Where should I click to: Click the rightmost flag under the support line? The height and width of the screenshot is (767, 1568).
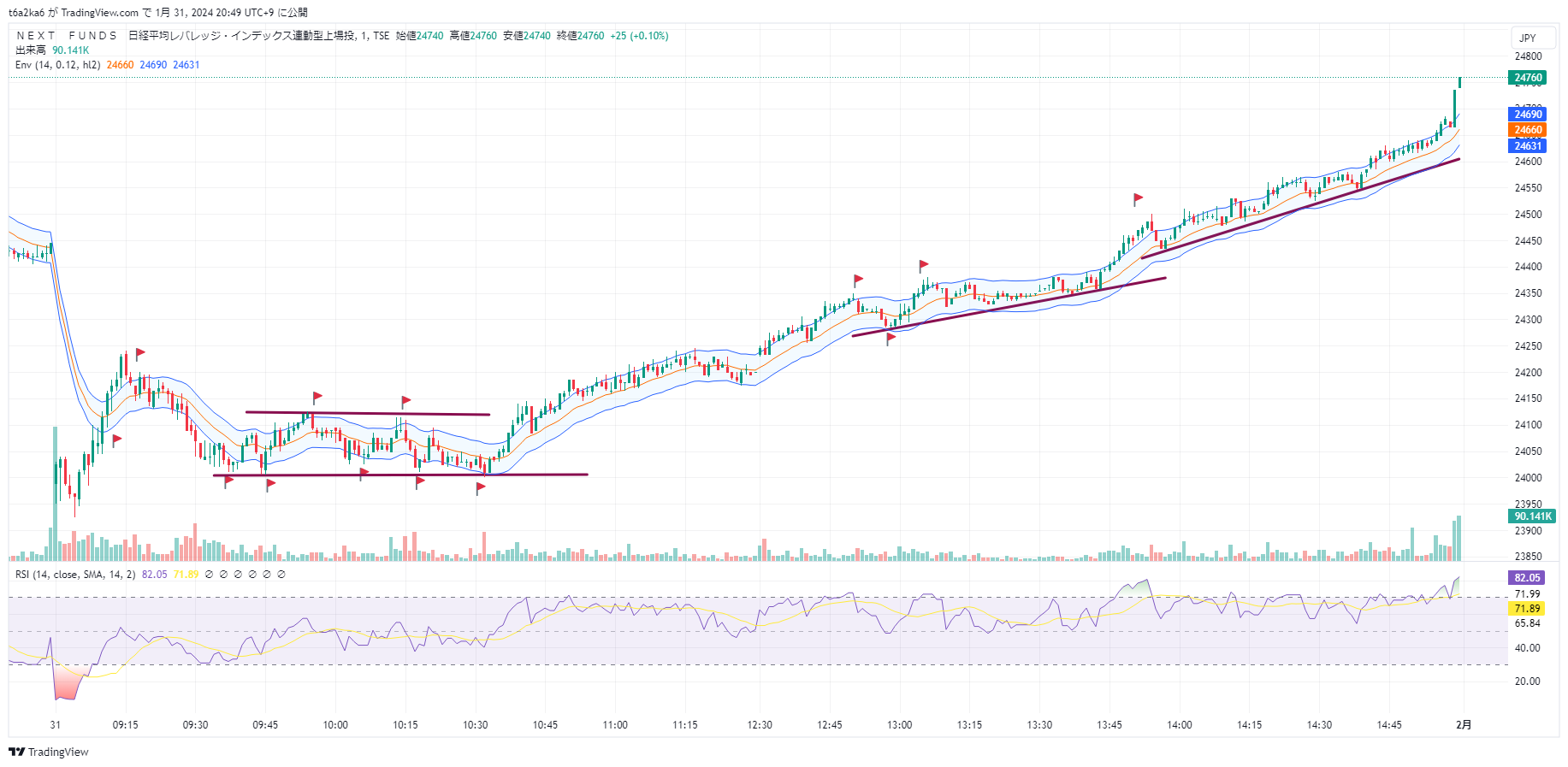tap(481, 487)
